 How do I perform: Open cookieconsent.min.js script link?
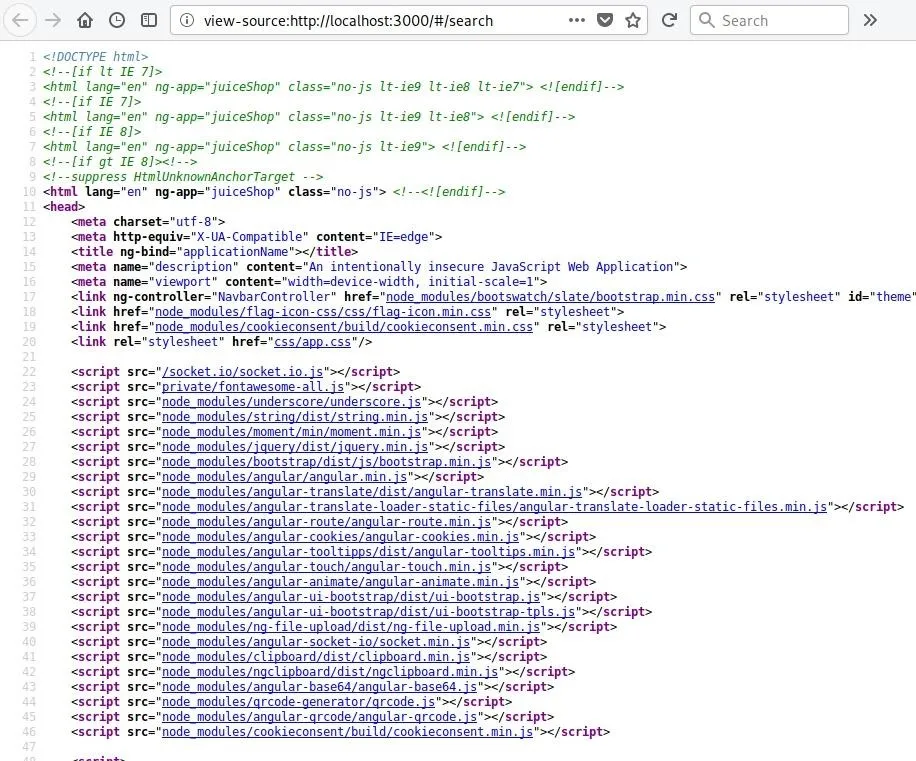pyautogui.click(x=348, y=732)
